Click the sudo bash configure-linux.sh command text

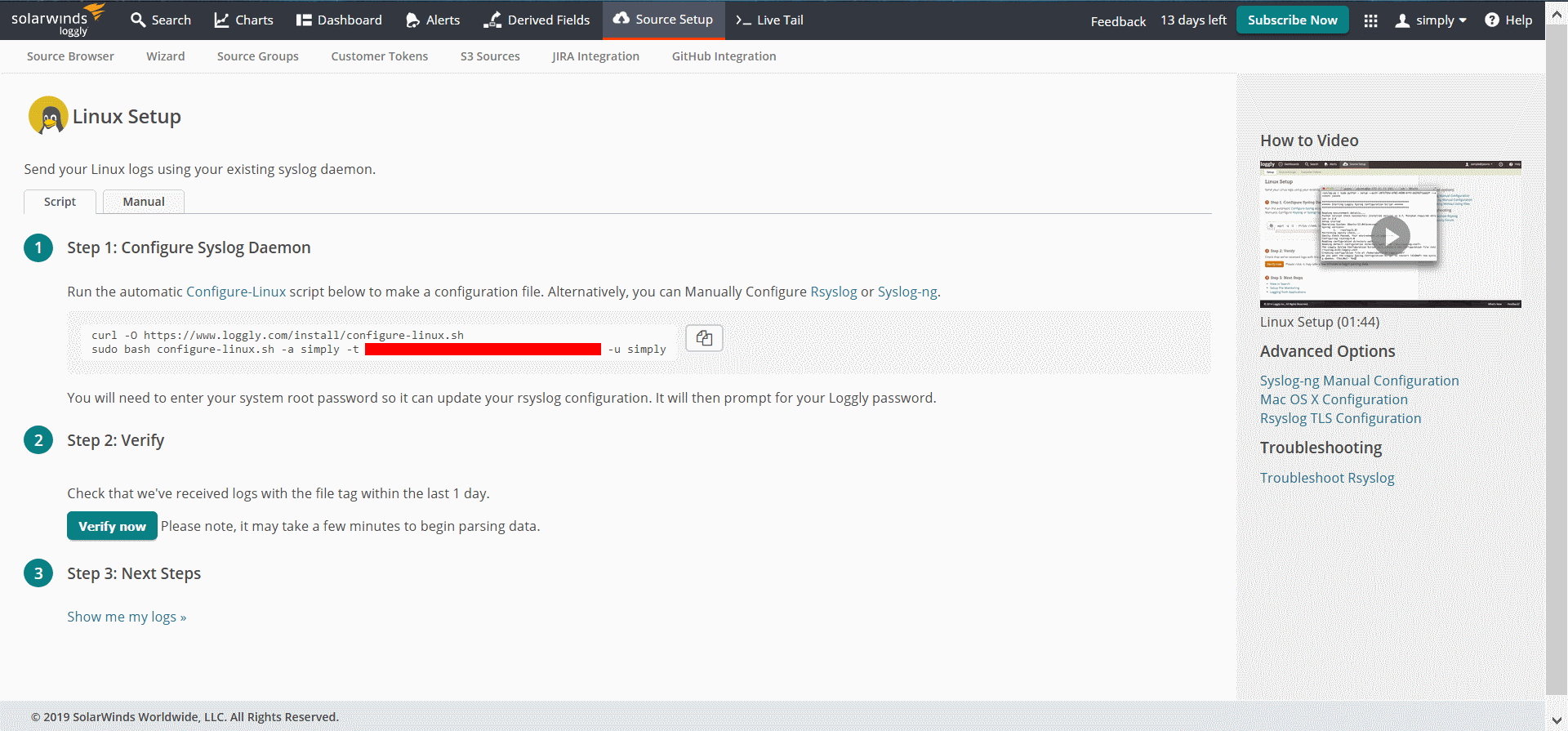click(379, 349)
